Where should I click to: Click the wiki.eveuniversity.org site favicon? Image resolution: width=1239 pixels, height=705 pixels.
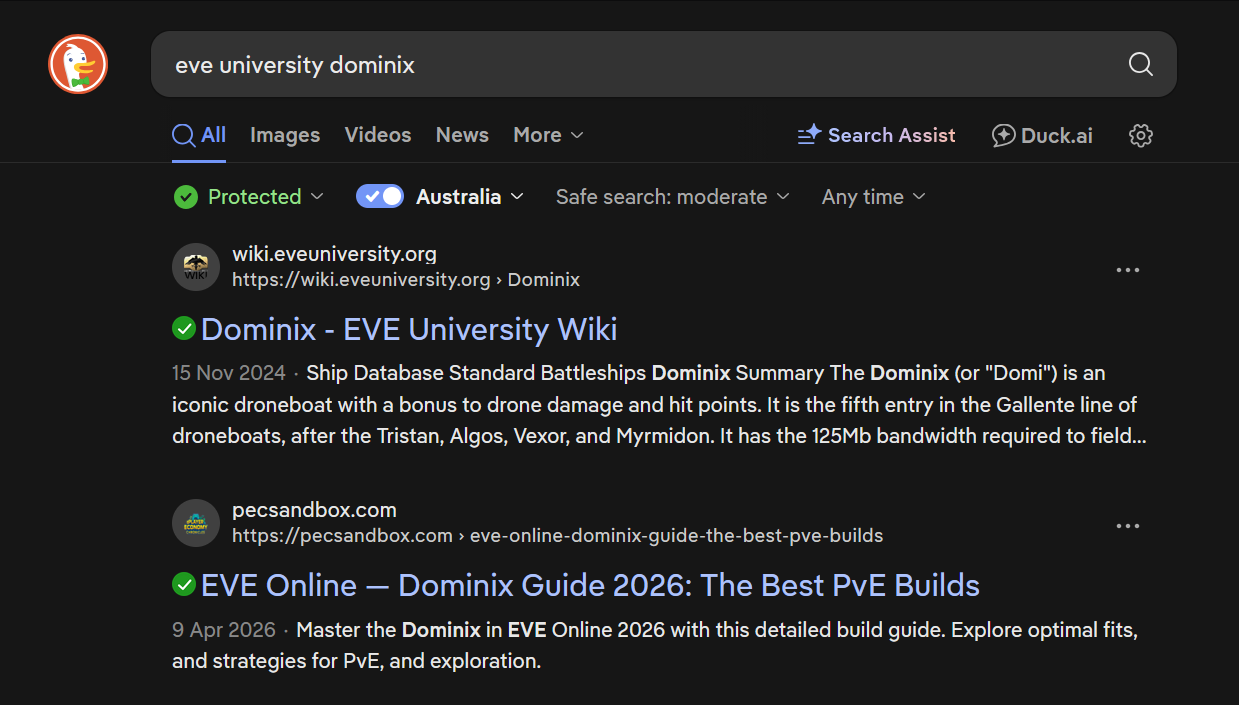pos(196,267)
